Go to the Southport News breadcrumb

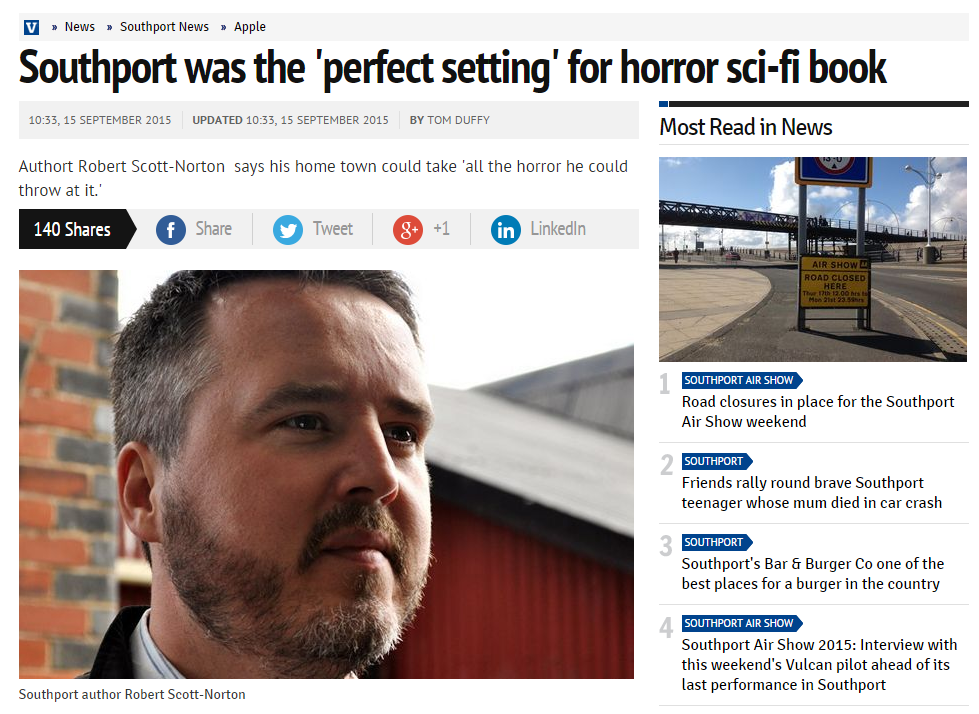(x=164, y=27)
